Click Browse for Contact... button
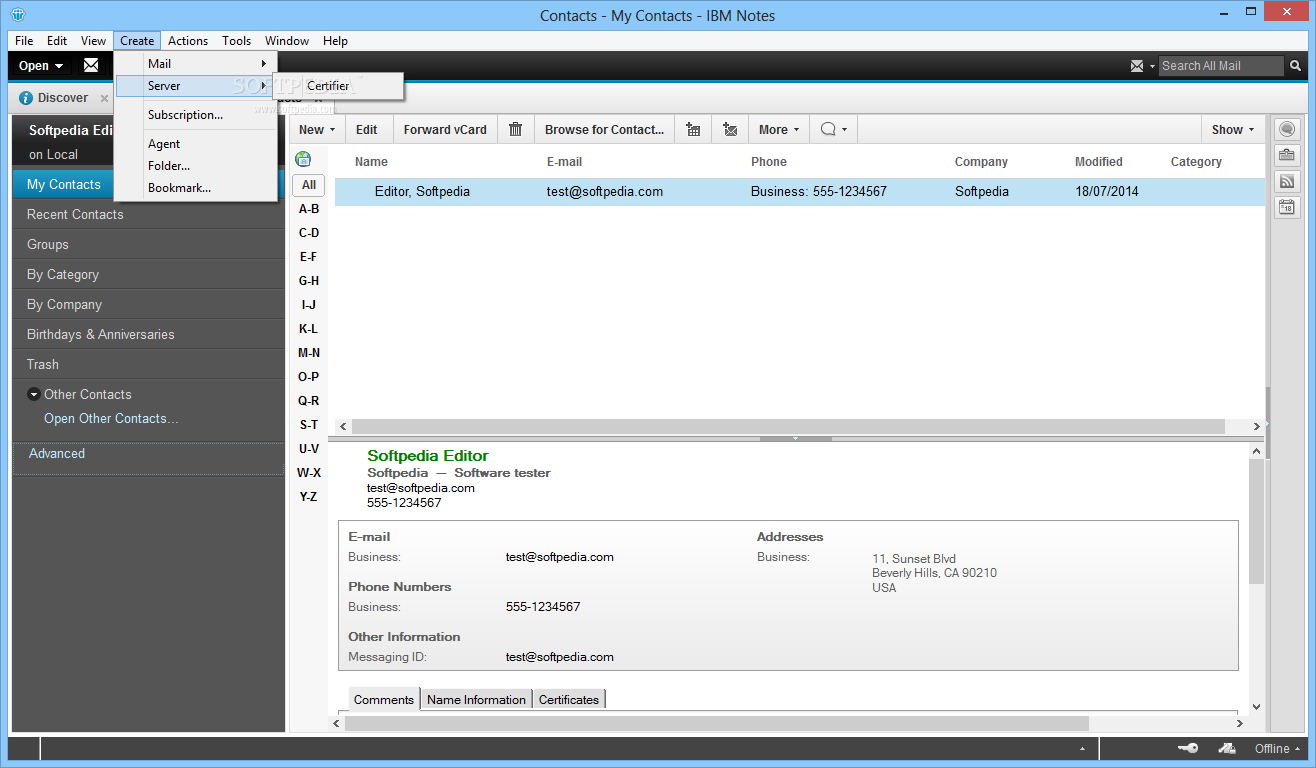This screenshot has width=1316, height=768. (604, 129)
